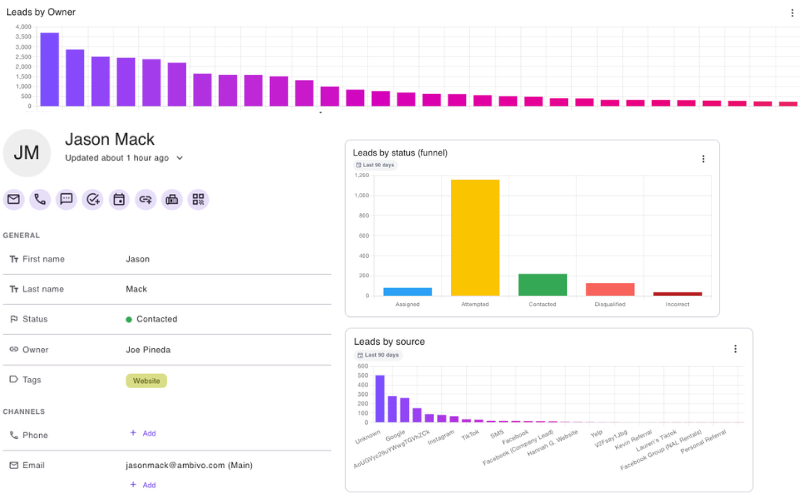The height and width of the screenshot is (500, 800).
Task: Select the green Contacted bar in funnel chart
Action: click(542, 285)
